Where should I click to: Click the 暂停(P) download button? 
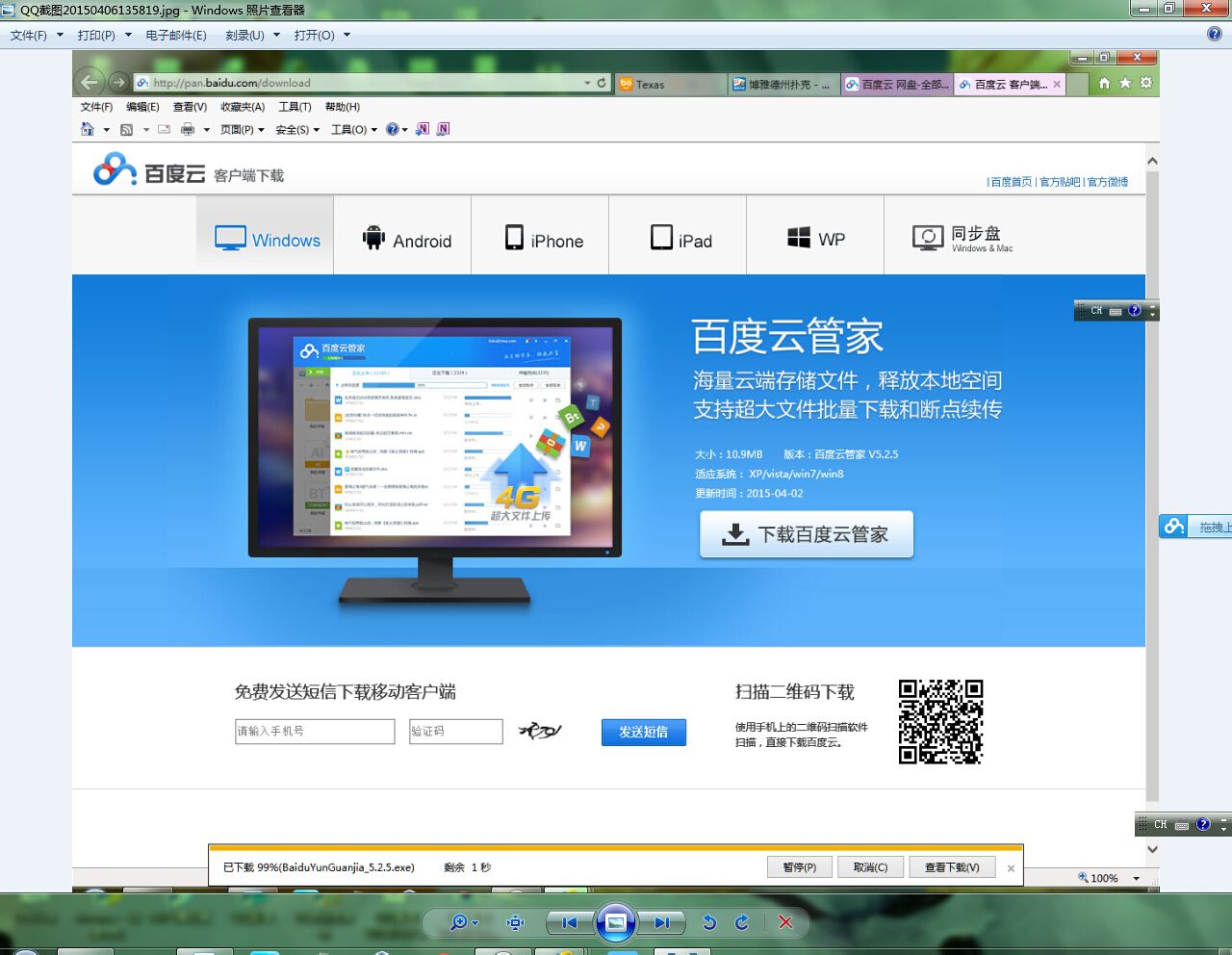click(800, 867)
